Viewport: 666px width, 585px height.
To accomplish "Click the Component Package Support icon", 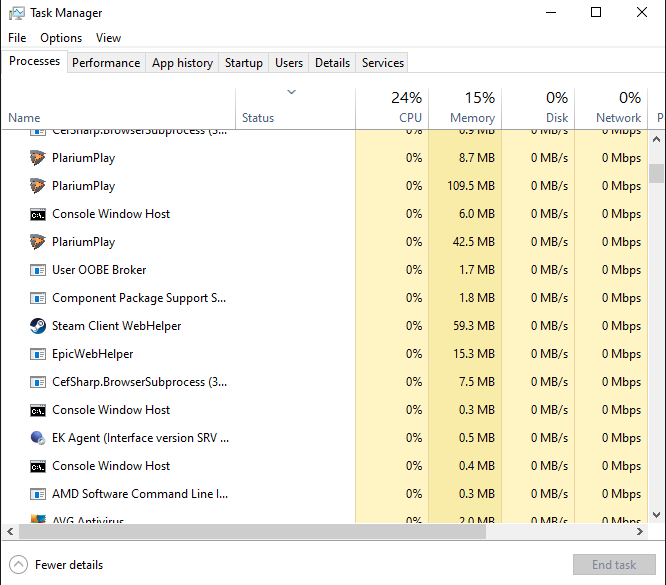I will point(37,298).
